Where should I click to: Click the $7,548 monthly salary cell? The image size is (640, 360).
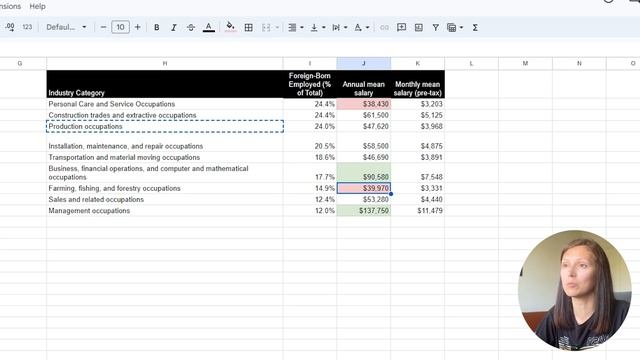[418, 173]
